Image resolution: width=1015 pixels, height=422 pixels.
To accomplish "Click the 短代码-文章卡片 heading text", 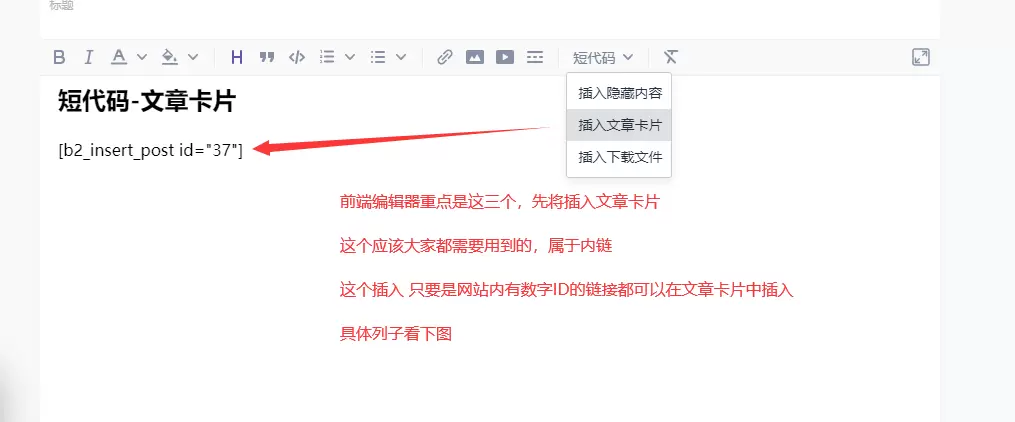I will tap(147, 102).
